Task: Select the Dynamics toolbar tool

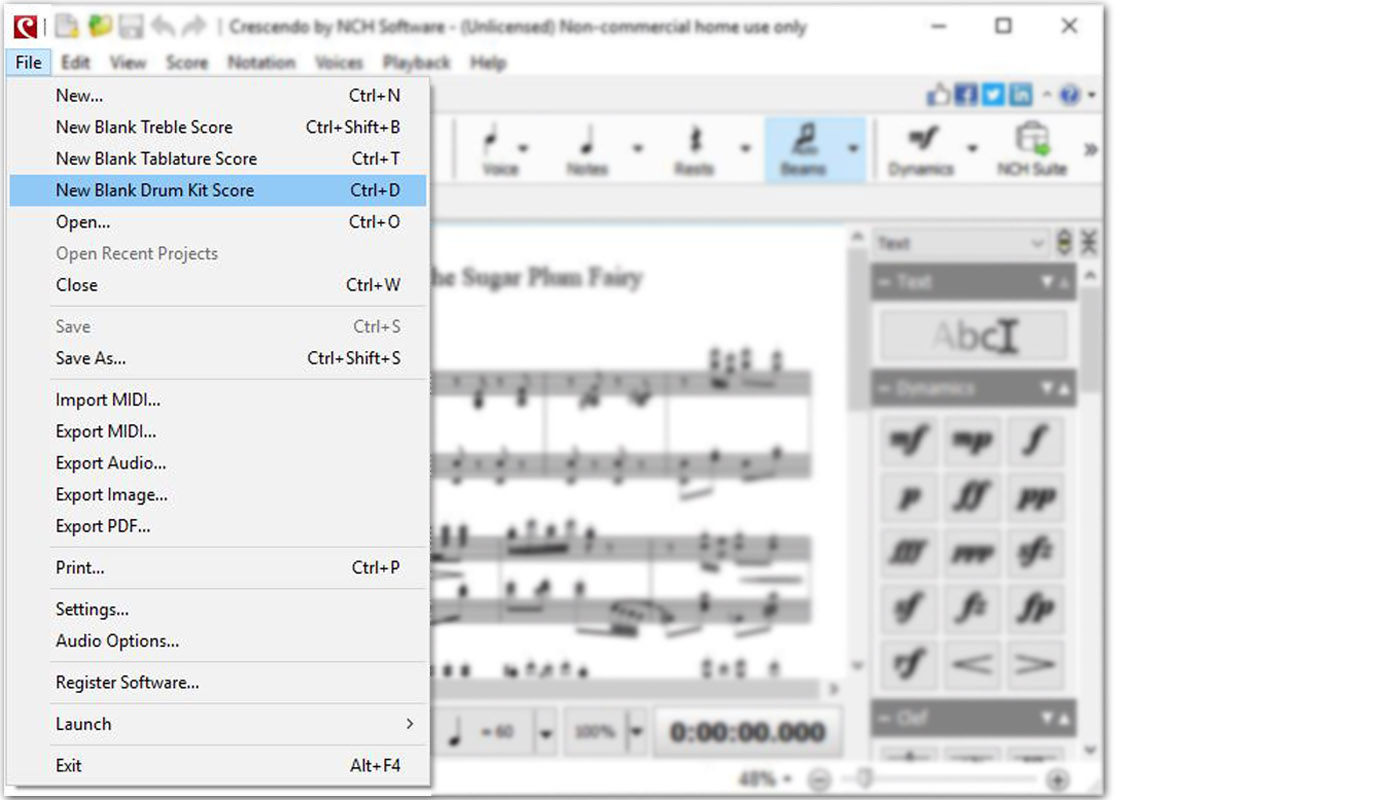Action: click(920, 150)
